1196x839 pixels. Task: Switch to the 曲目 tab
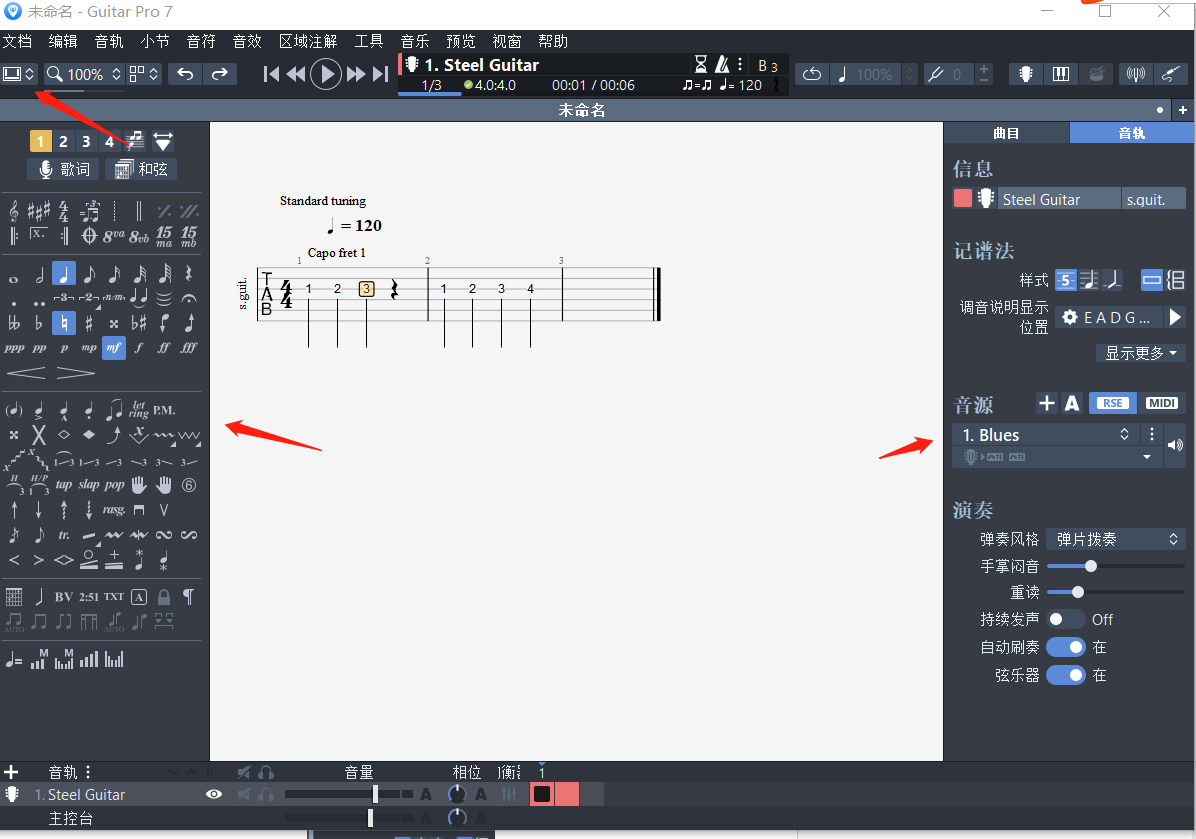(1006, 133)
